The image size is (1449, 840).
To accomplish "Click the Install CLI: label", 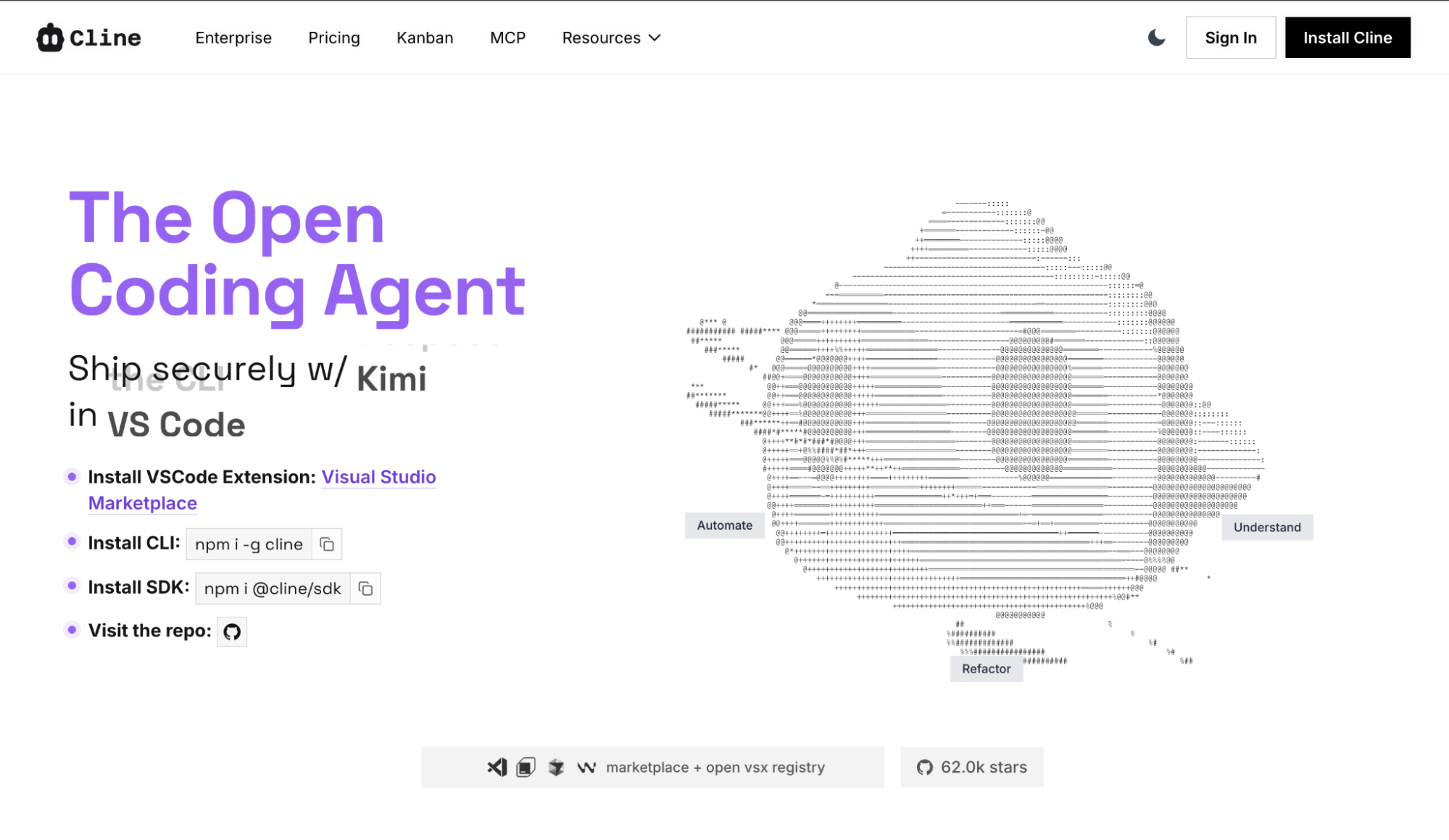I will pos(134,543).
